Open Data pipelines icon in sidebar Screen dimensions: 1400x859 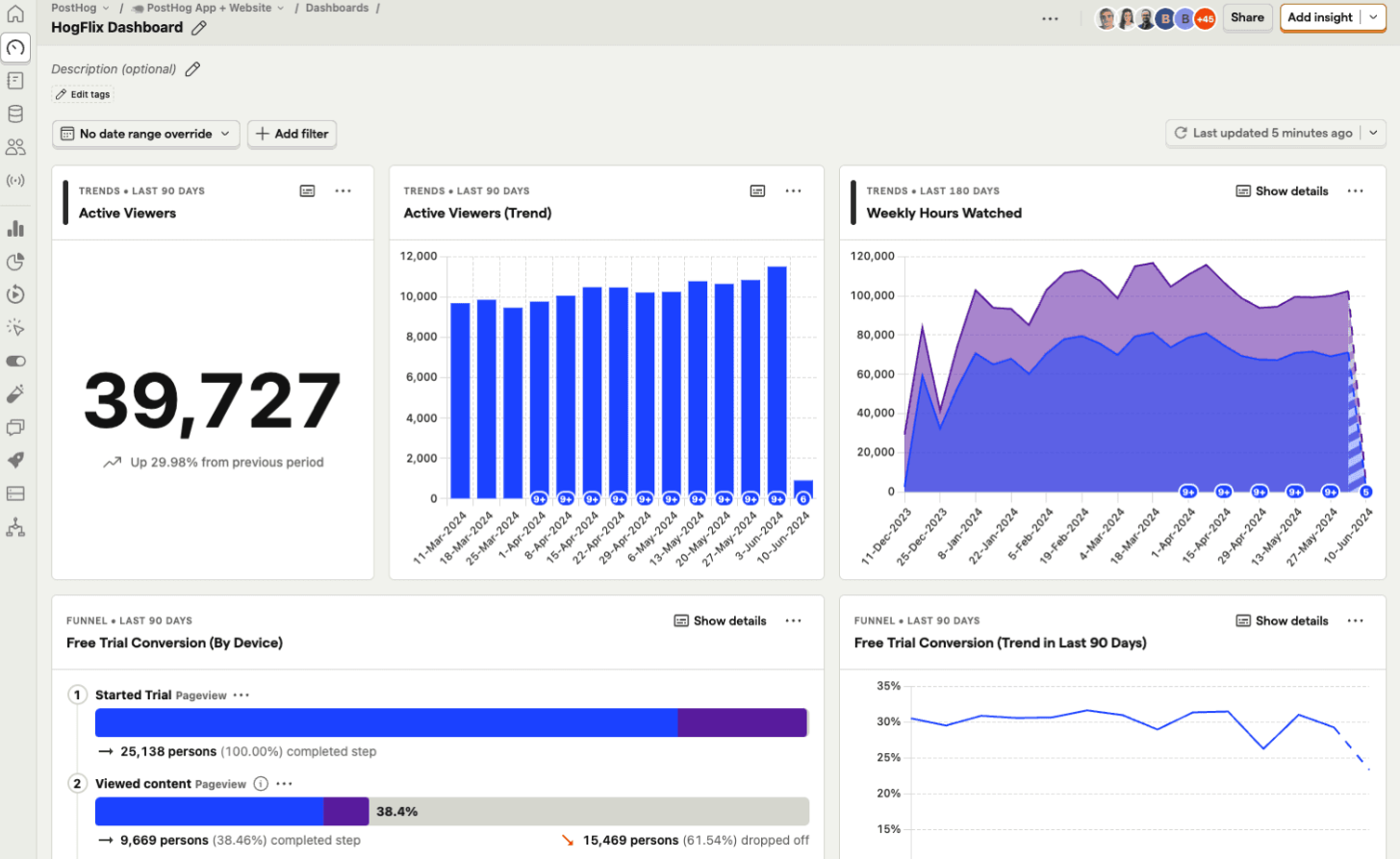(x=15, y=527)
